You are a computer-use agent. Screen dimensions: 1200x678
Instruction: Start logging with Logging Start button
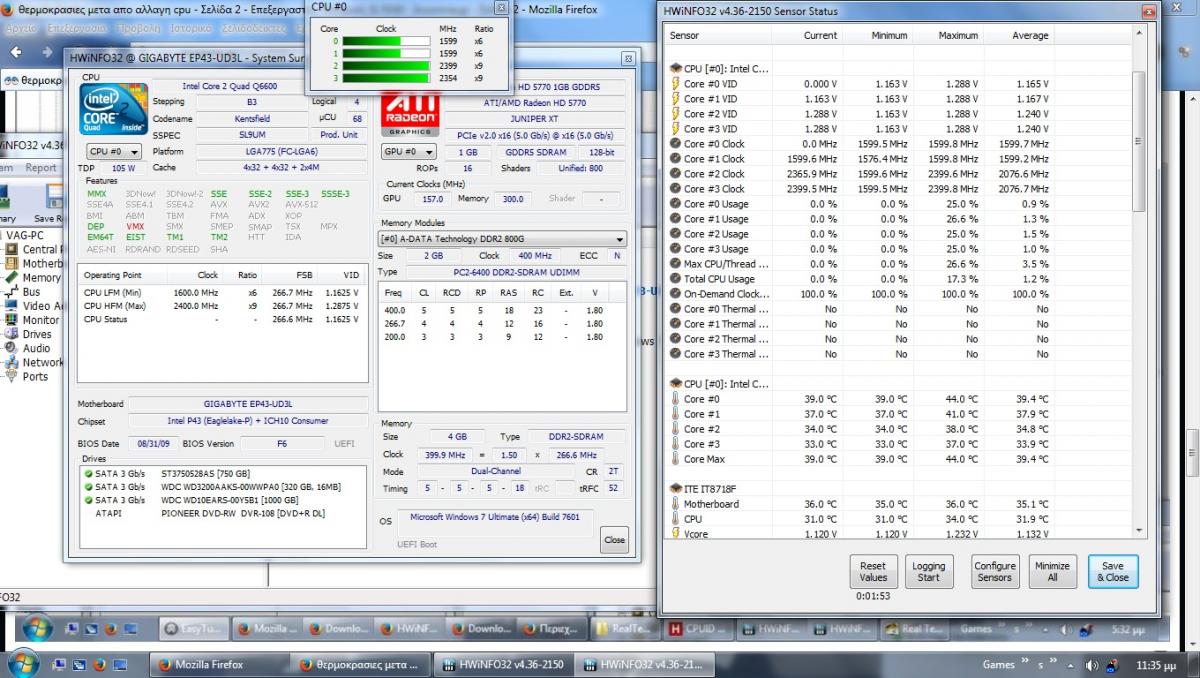[928, 571]
